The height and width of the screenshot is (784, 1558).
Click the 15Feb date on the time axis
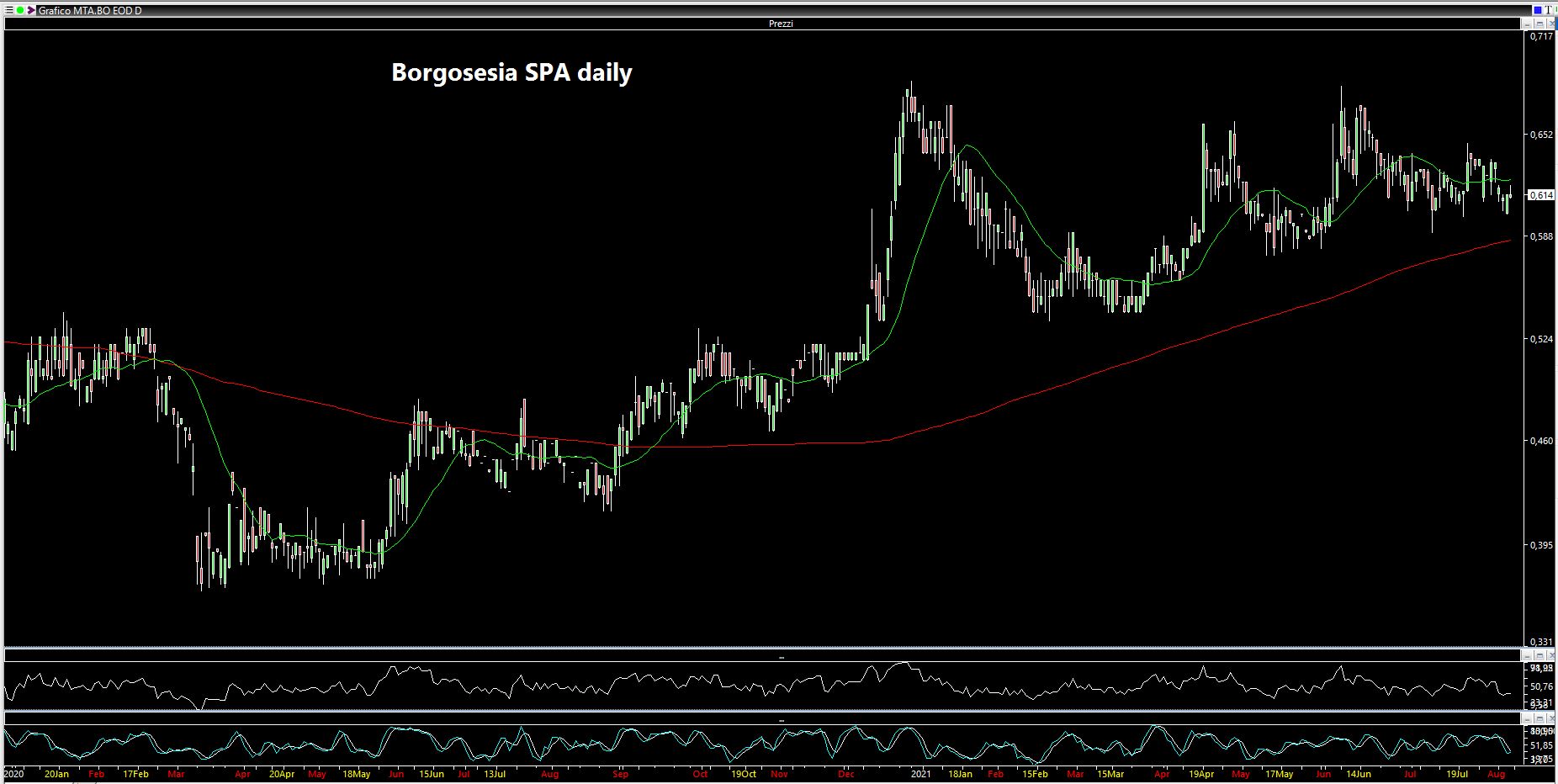pyautogui.click(x=1035, y=774)
